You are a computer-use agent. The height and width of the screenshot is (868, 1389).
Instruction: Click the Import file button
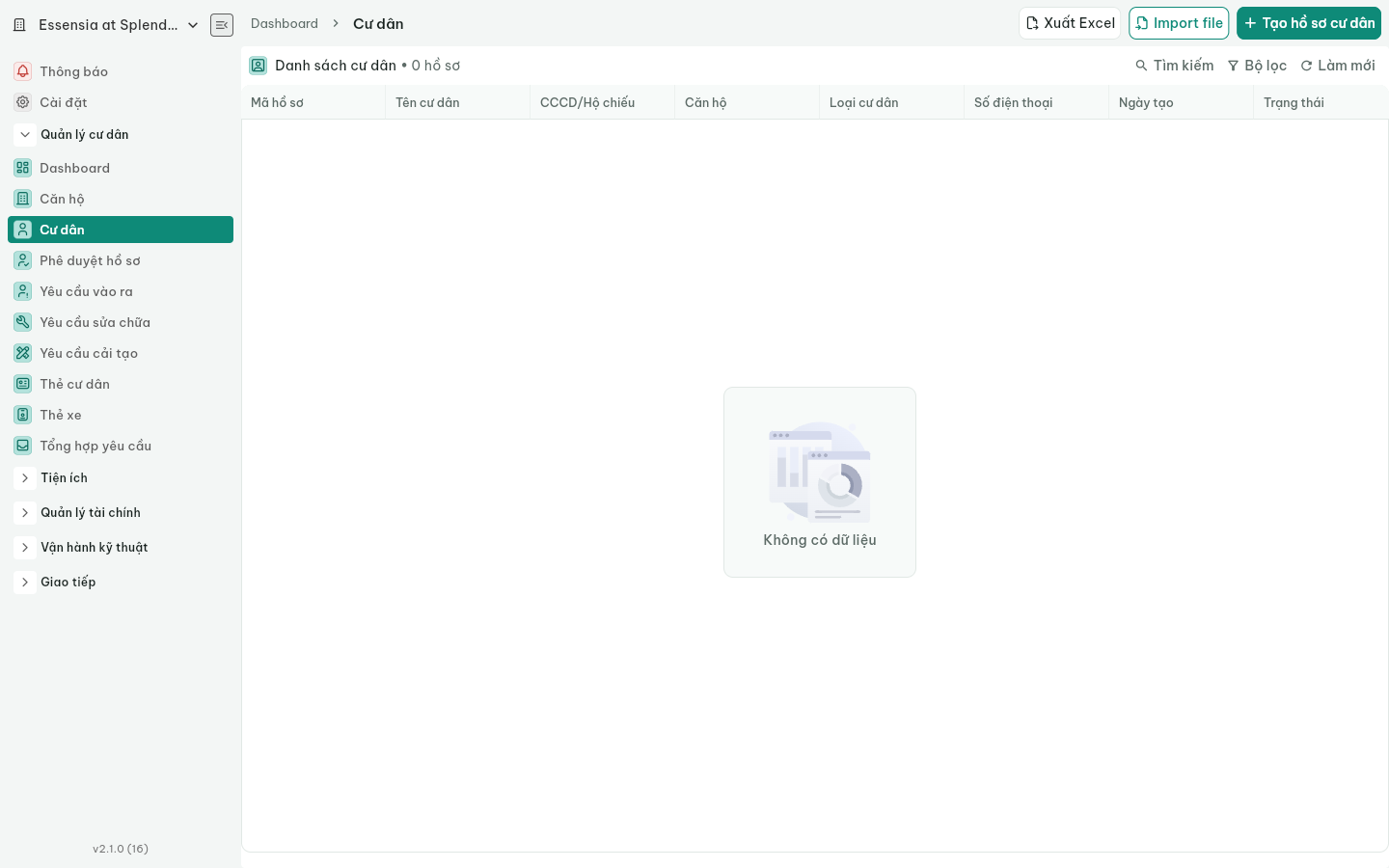coord(1179,23)
